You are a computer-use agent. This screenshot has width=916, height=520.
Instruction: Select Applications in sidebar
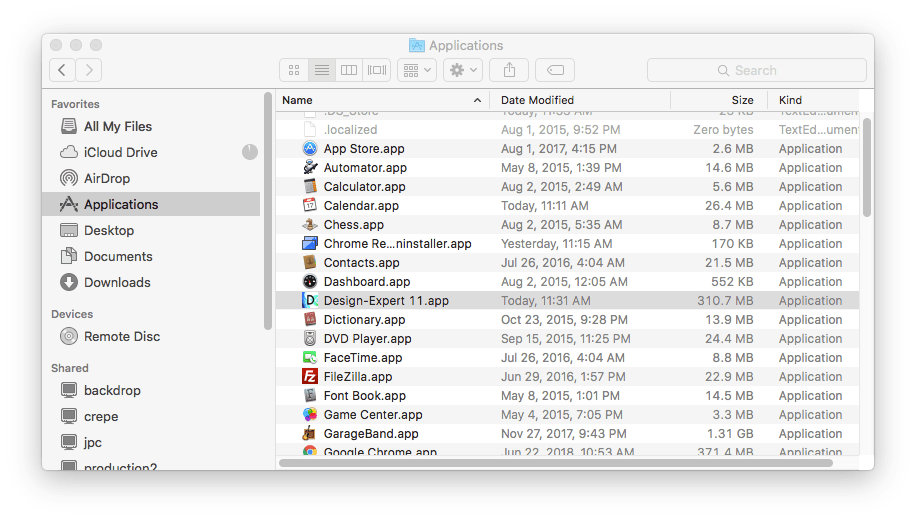tap(151, 204)
